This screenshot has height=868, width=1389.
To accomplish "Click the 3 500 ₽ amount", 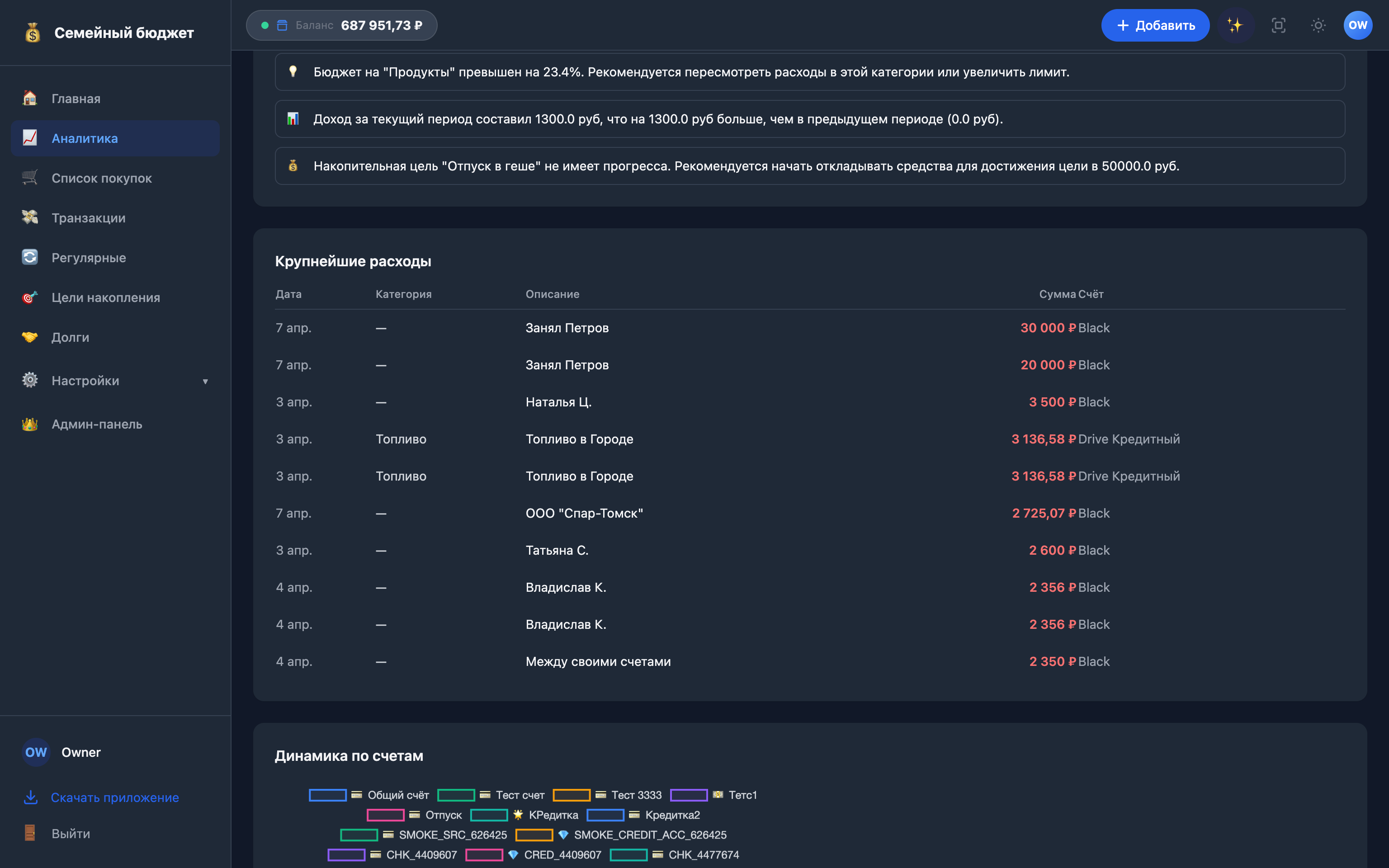I will (1052, 402).
